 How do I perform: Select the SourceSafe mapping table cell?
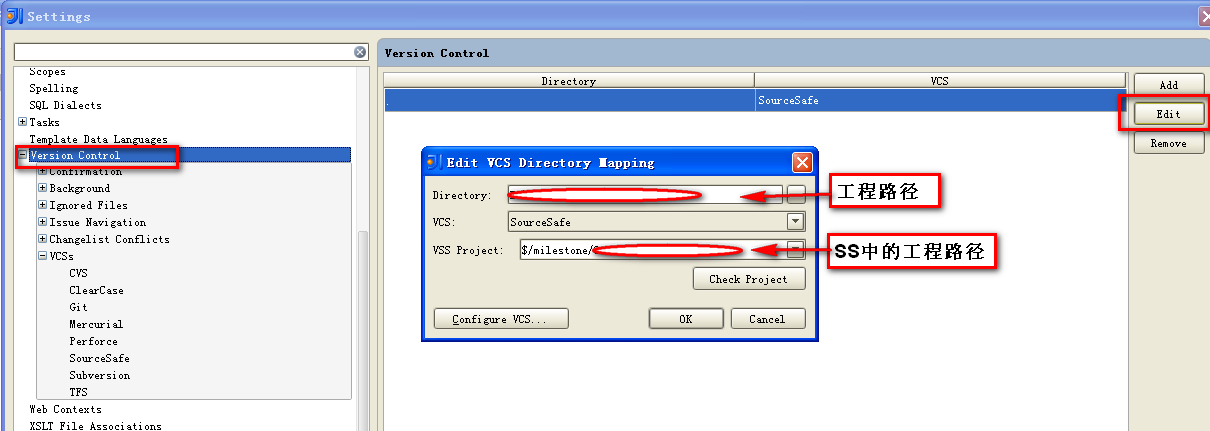pyautogui.click(x=939, y=100)
